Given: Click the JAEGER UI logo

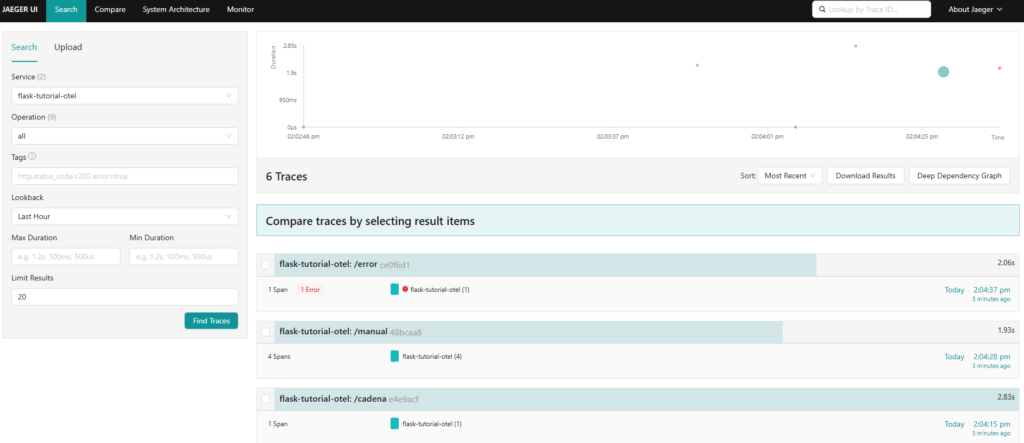Looking at the screenshot, I should coord(21,10).
